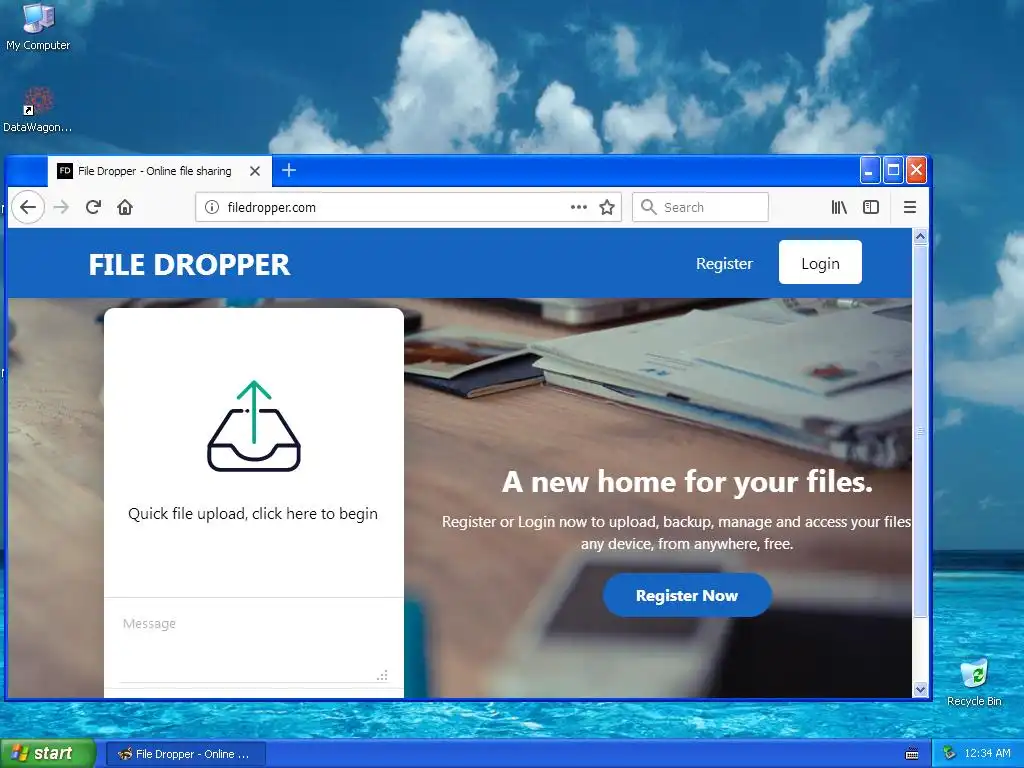The height and width of the screenshot is (768, 1024).
Task: Go back with the browser back arrow
Action: 27,207
